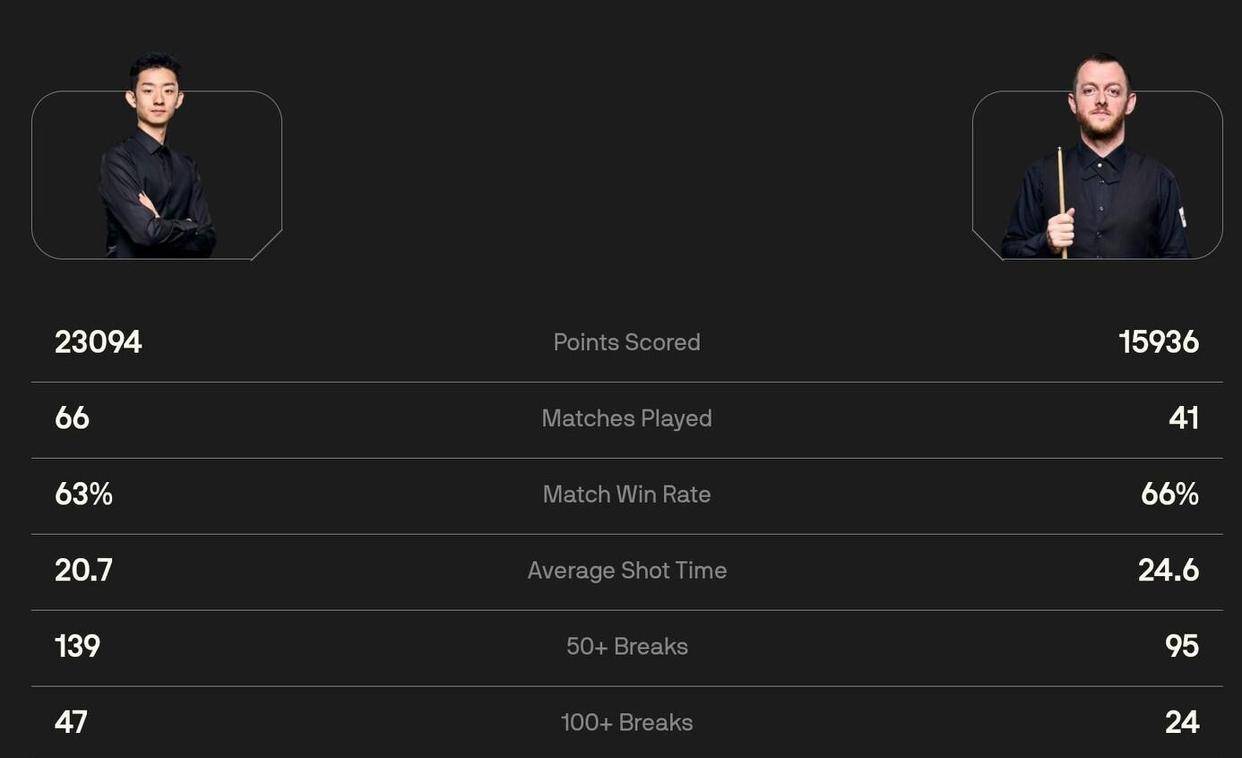Click the 95 value for 50+ breaks
1242x758 pixels.
coord(1181,646)
